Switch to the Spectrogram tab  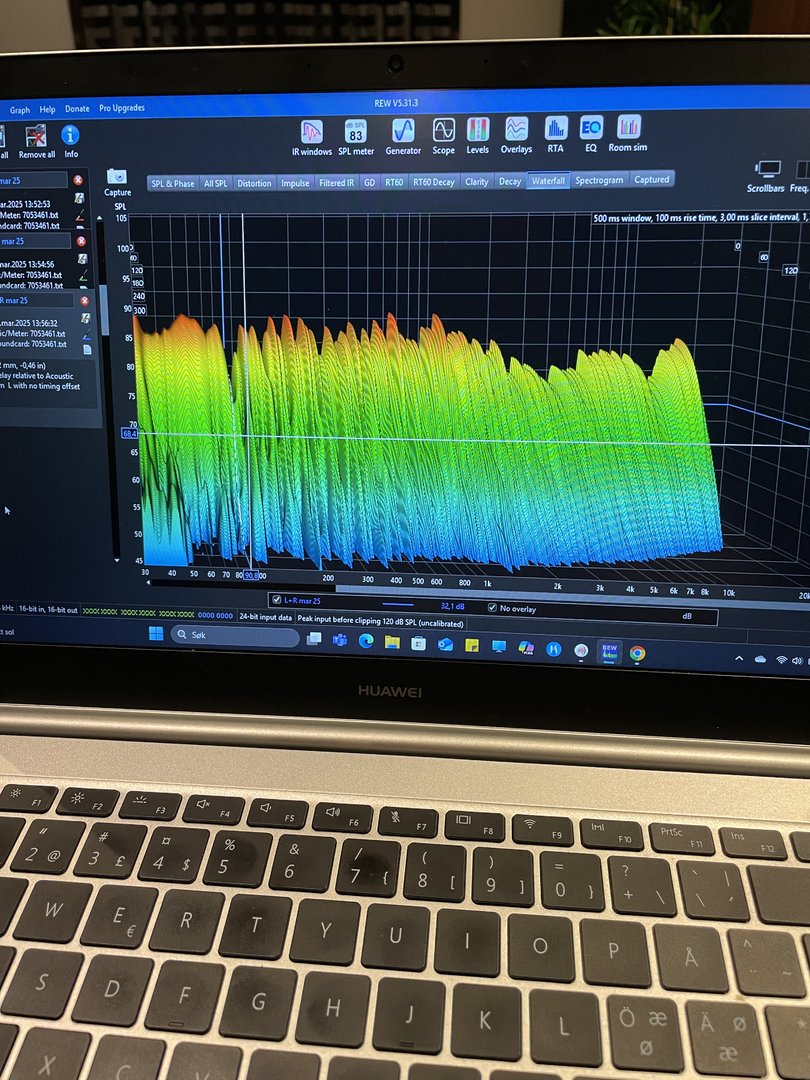pyautogui.click(x=599, y=180)
